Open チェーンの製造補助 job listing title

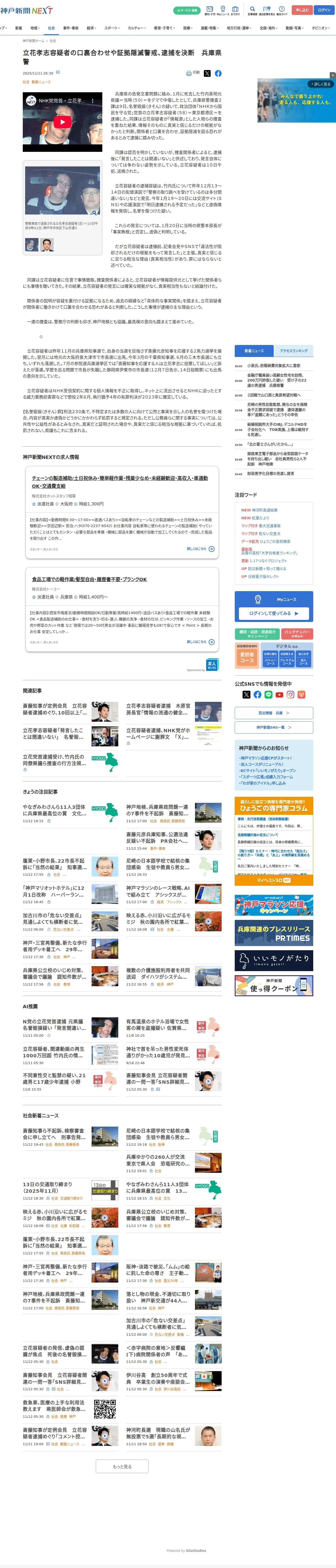[x=120, y=482]
